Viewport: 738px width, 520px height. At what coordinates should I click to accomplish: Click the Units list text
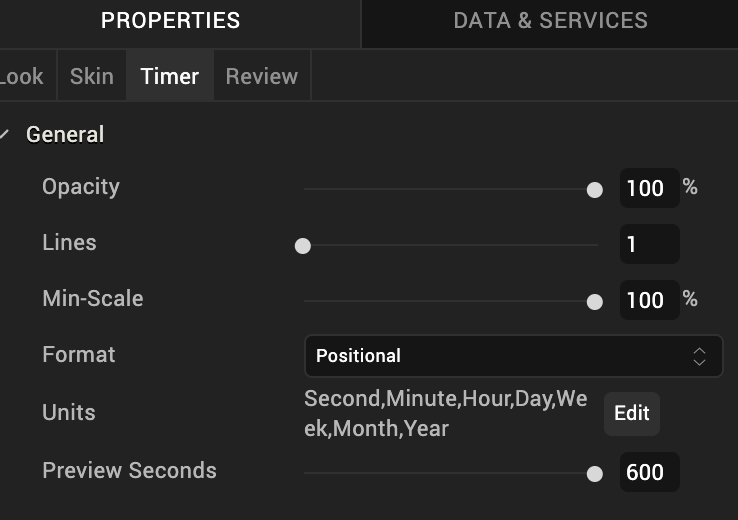(445, 413)
